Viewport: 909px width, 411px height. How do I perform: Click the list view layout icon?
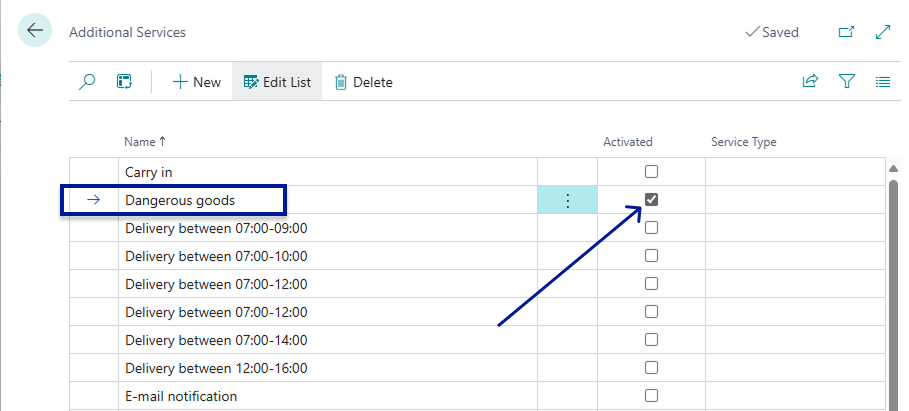(x=883, y=82)
